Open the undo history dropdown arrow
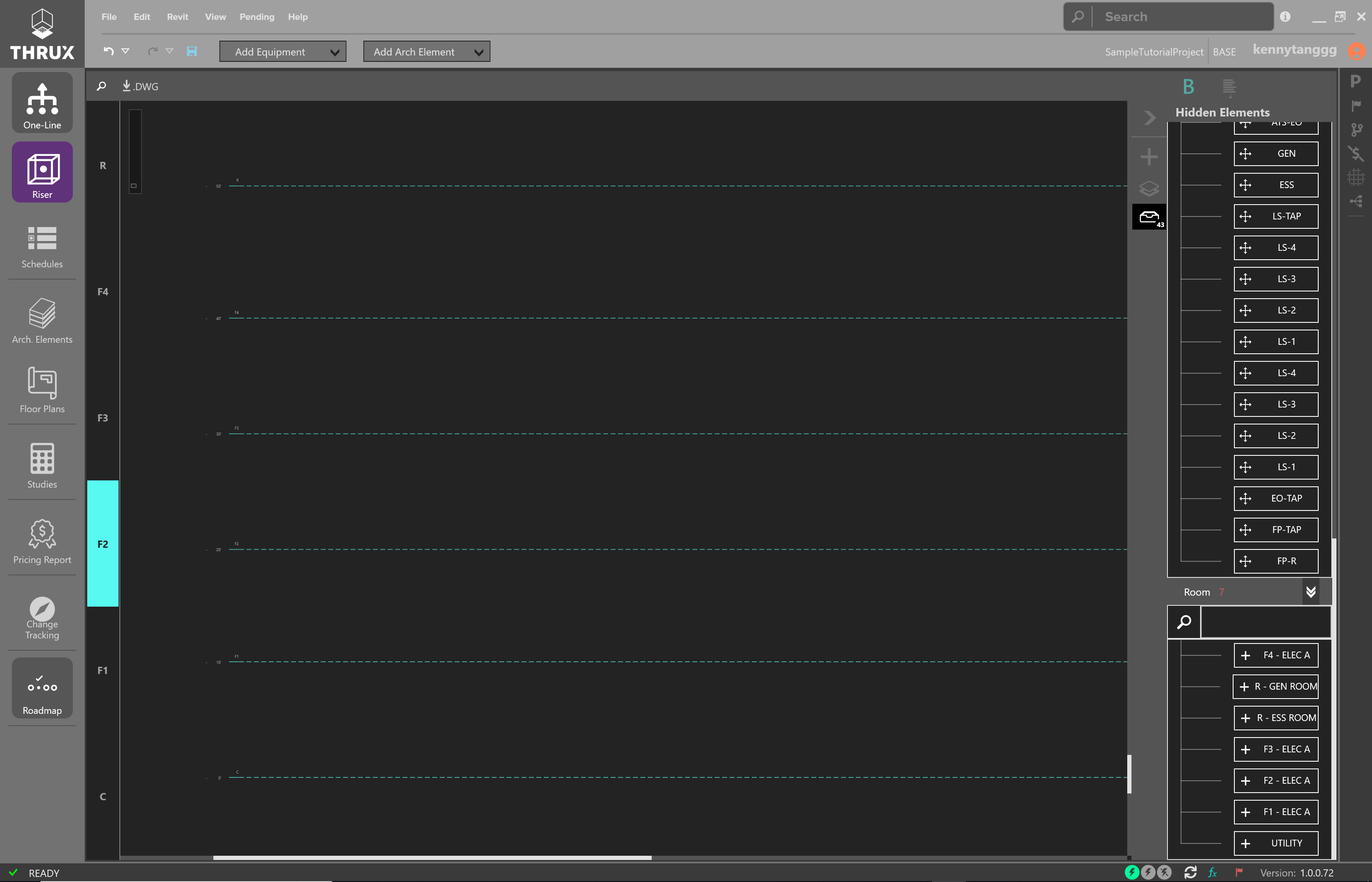Screen dimensions: 1372x882 pos(125,51)
